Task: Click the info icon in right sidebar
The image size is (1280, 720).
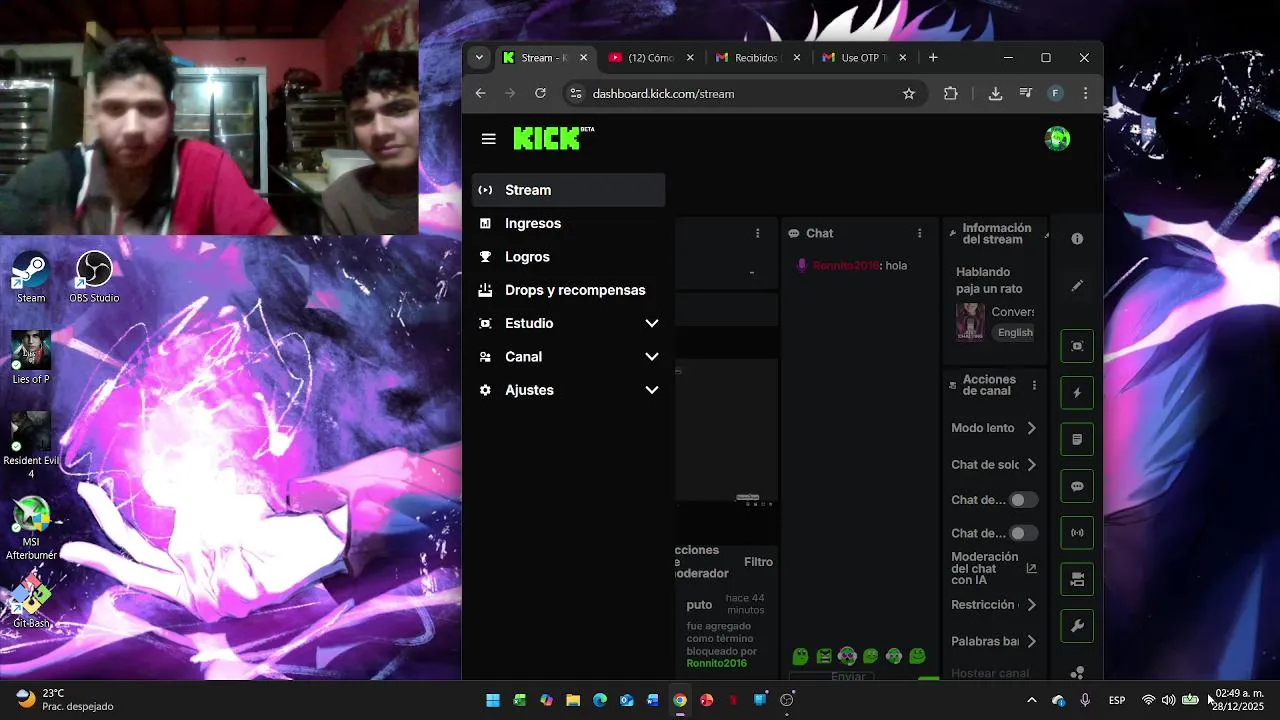Action: point(1077,239)
